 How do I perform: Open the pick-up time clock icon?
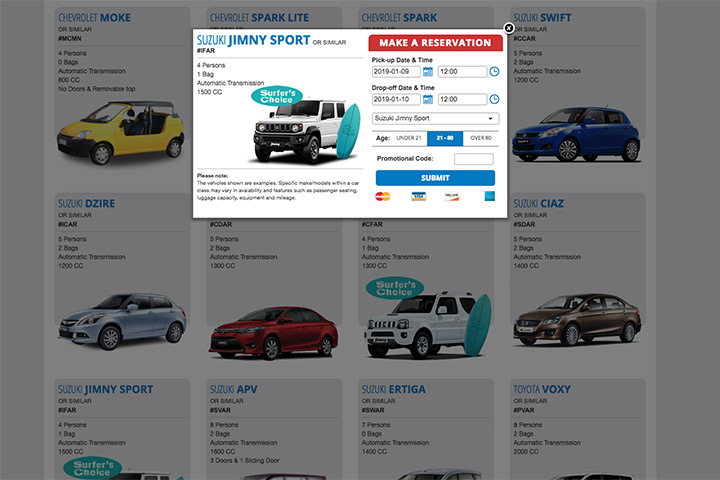494,72
